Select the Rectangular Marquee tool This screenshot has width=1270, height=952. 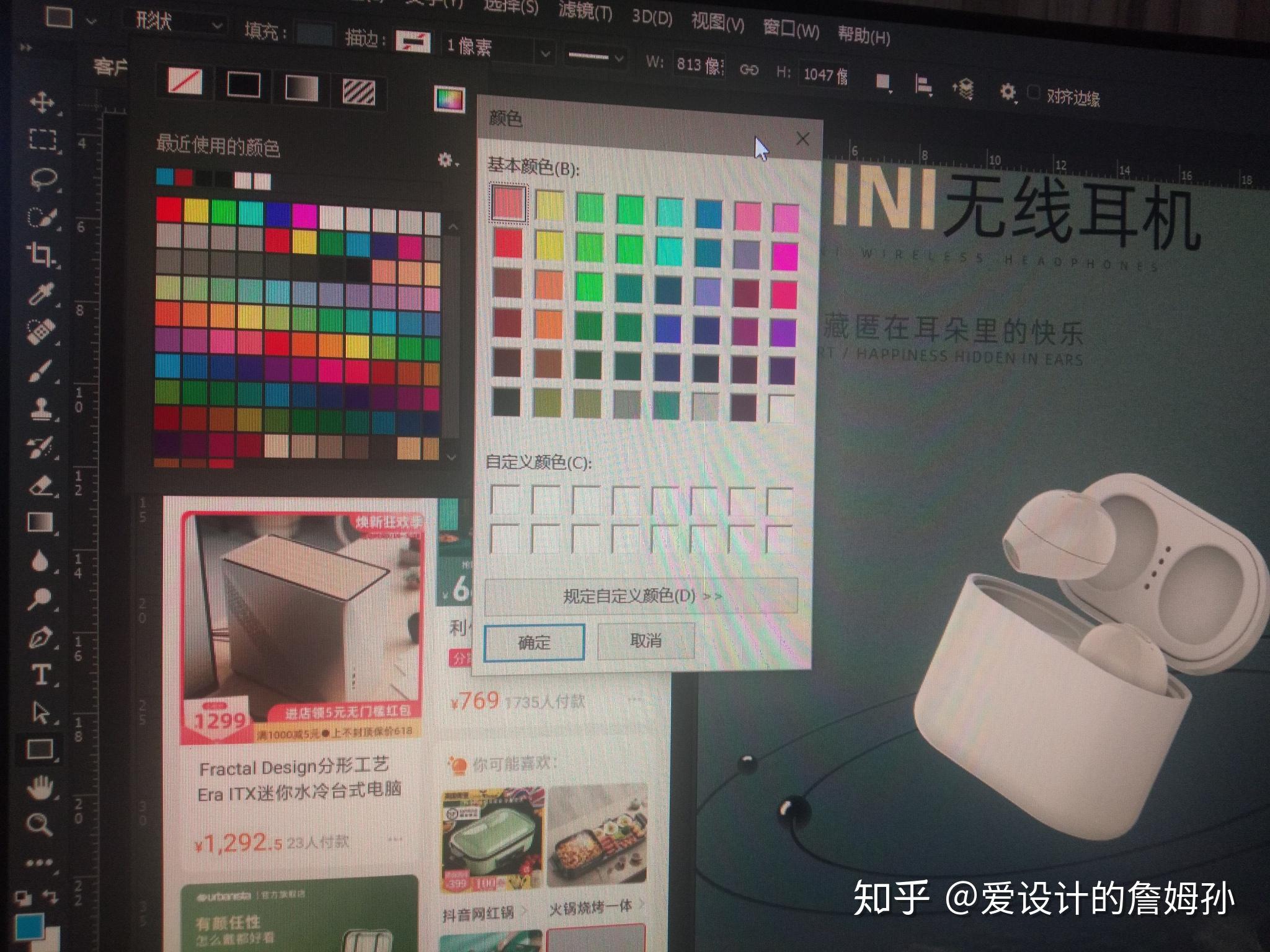(42, 139)
